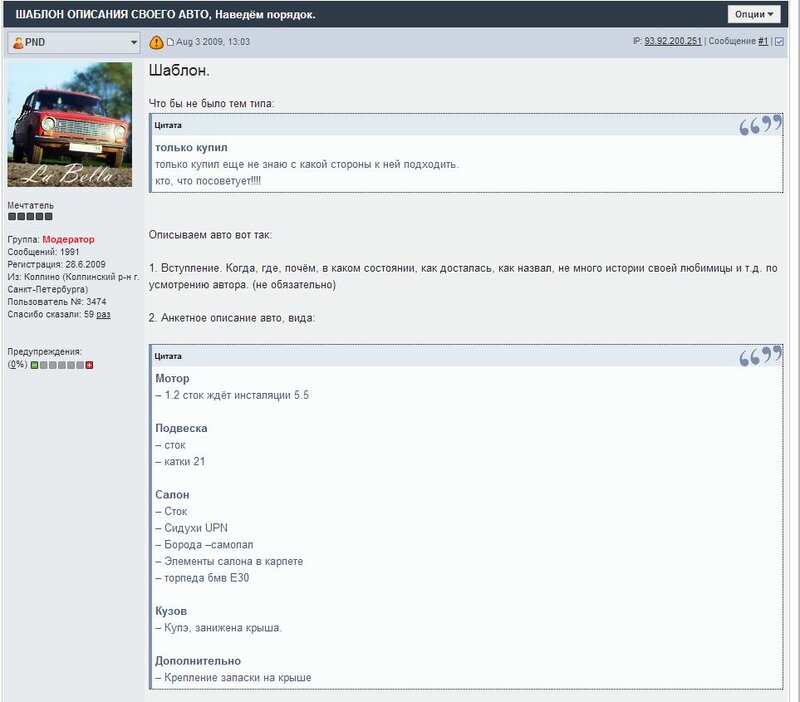This screenshot has width=800, height=702.
Task: Click the grey warning level bar
Action: (62, 365)
